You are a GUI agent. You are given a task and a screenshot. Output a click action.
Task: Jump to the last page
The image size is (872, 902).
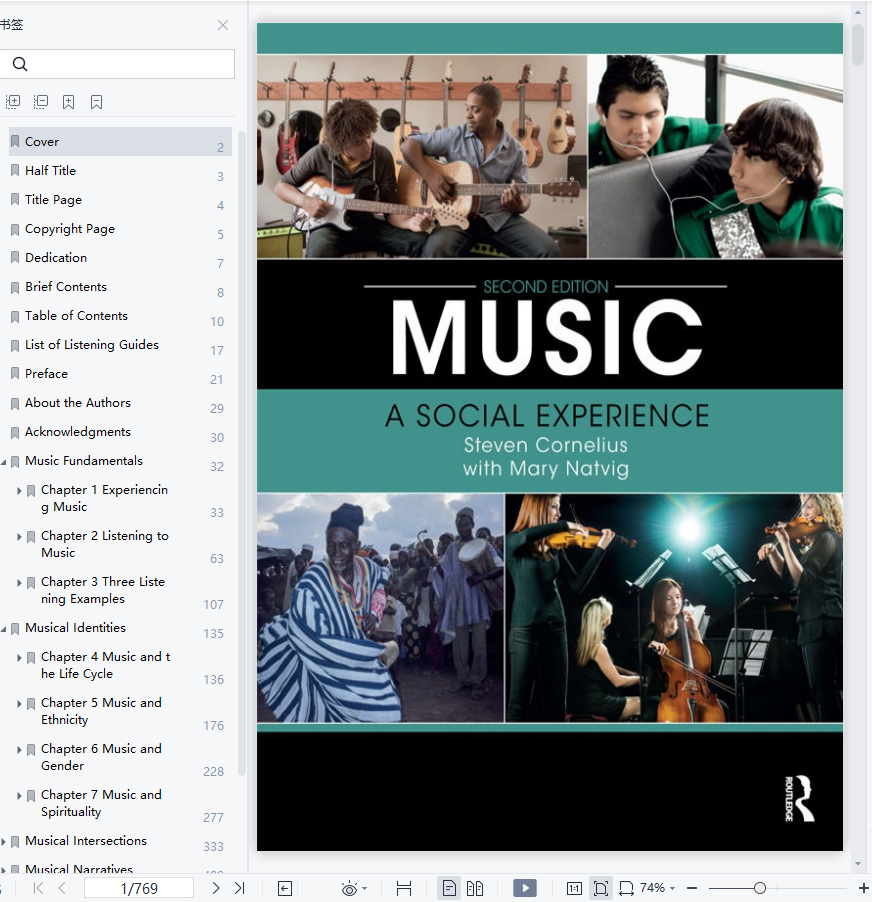coord(240,888)
